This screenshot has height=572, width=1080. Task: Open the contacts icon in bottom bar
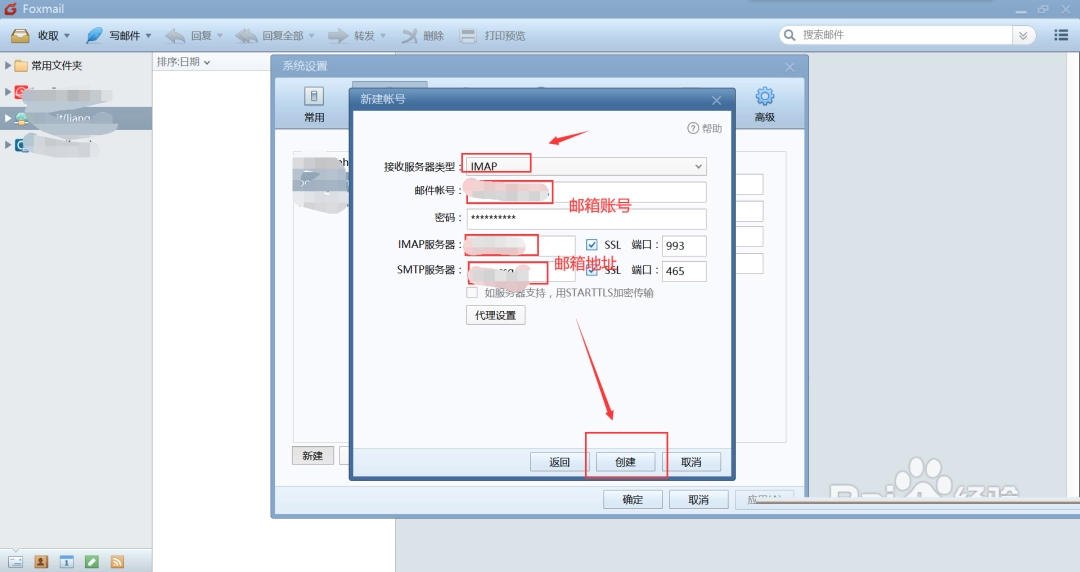[41, 562]
